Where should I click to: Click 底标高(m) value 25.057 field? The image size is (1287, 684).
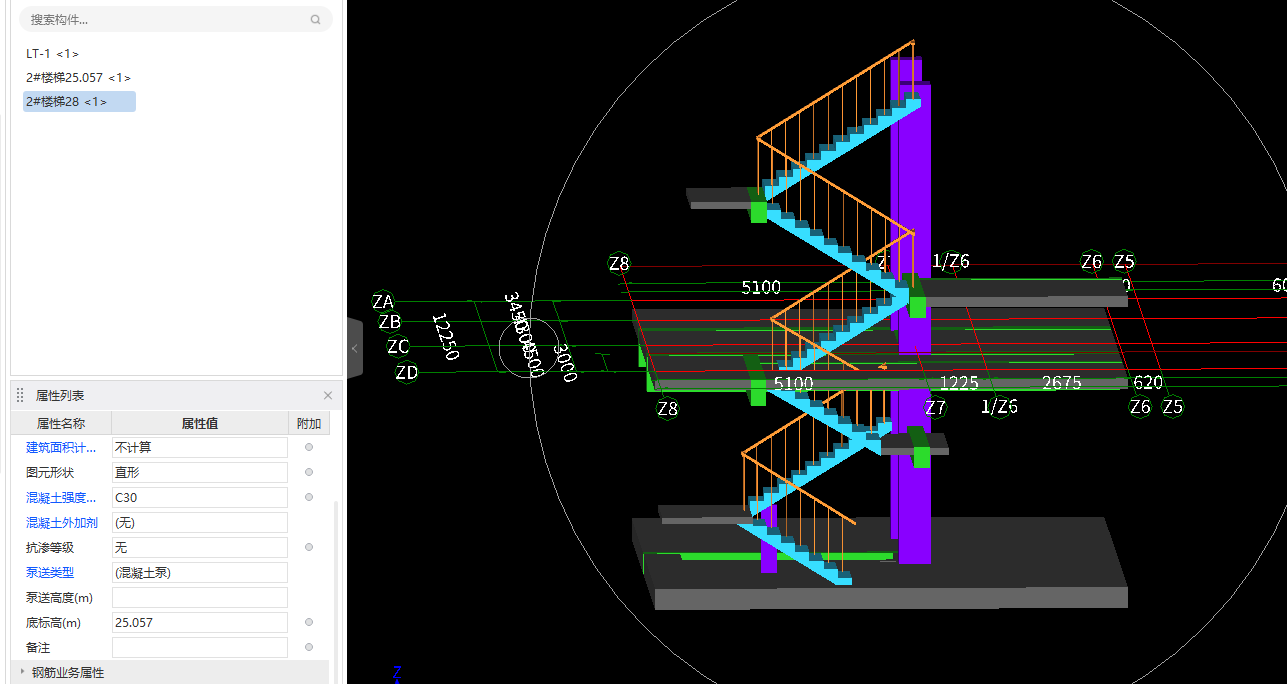click(200, 623)
